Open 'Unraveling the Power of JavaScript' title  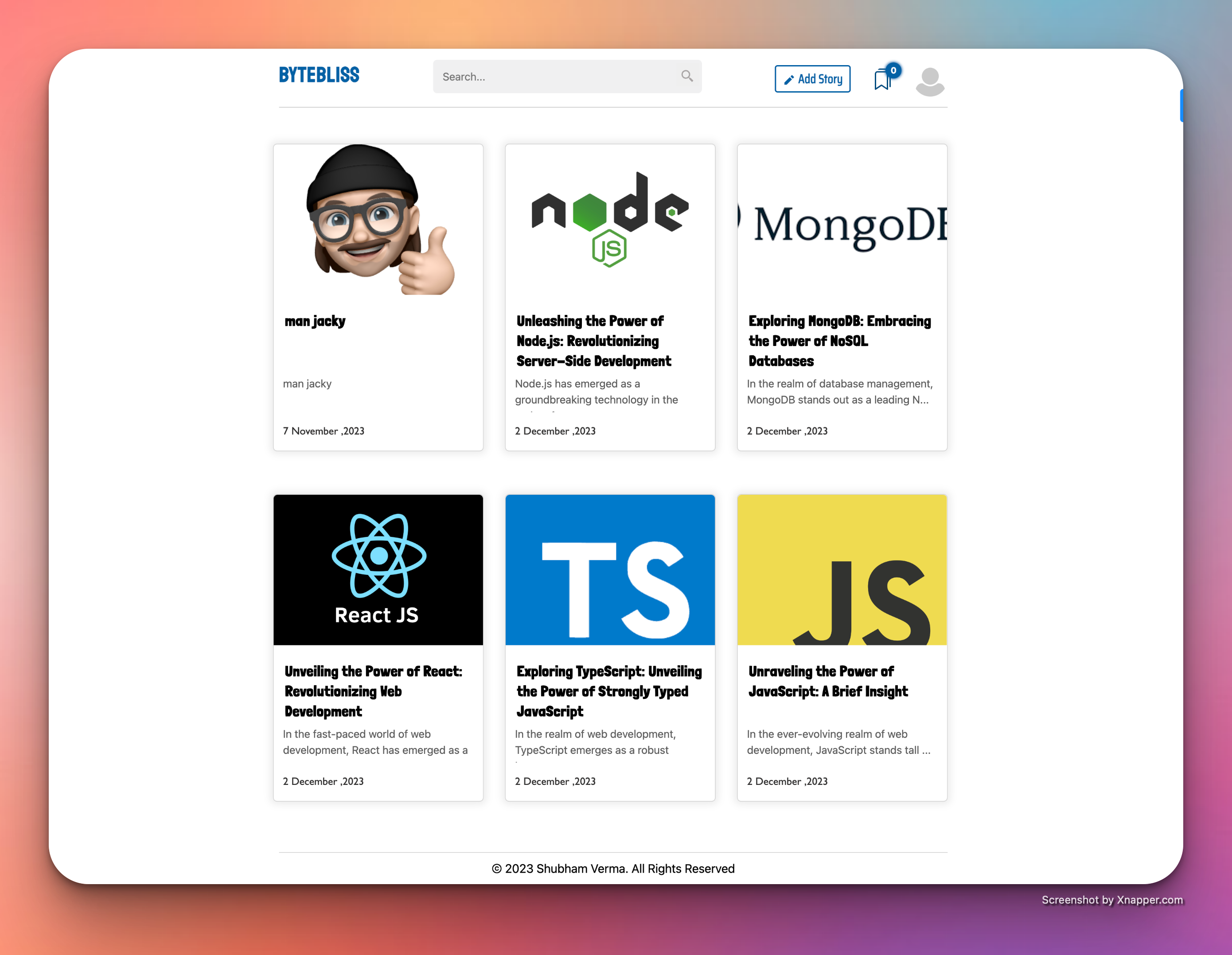pyautogui.click(x=827, y=681)
